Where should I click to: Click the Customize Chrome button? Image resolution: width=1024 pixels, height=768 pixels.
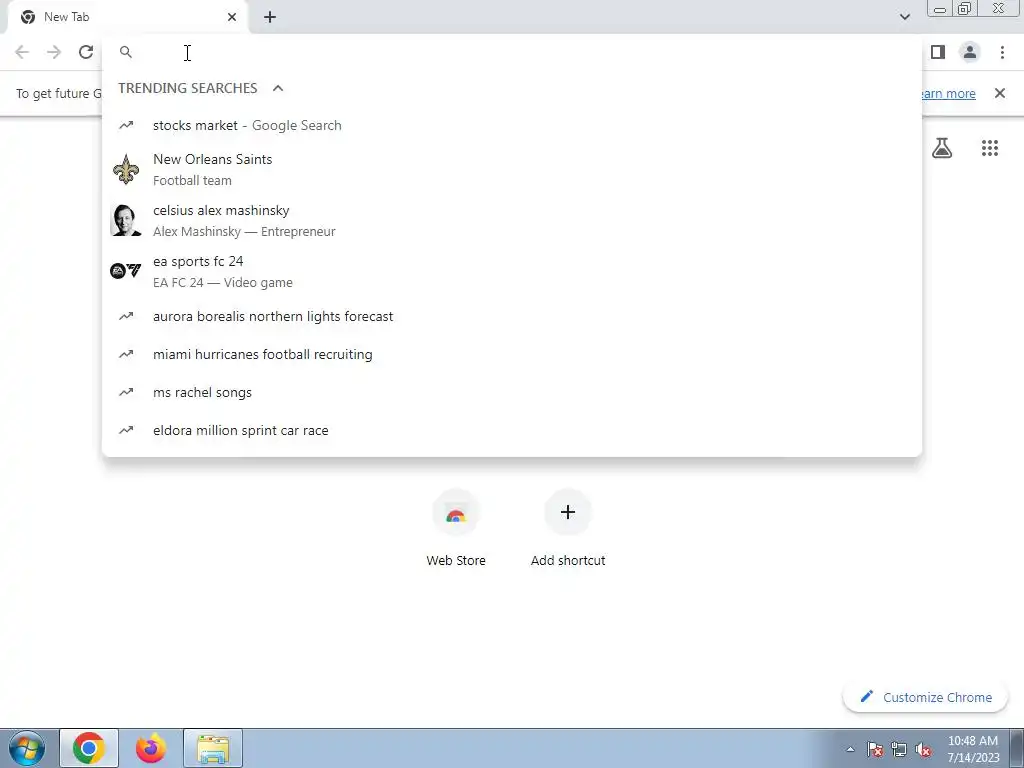click(925, 697)
